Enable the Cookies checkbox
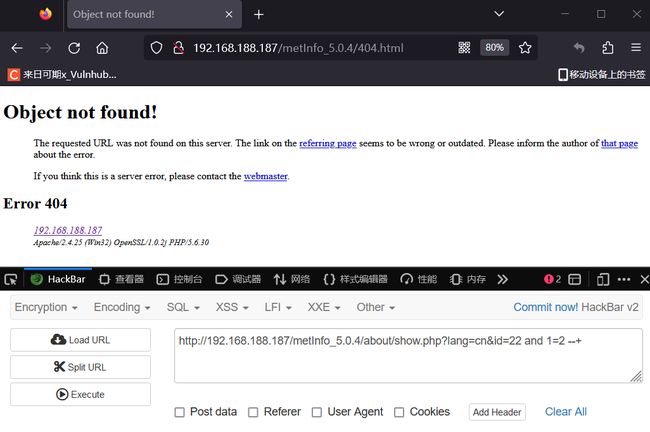The height and width of the screenshot is (432, 650). [399, 412]
